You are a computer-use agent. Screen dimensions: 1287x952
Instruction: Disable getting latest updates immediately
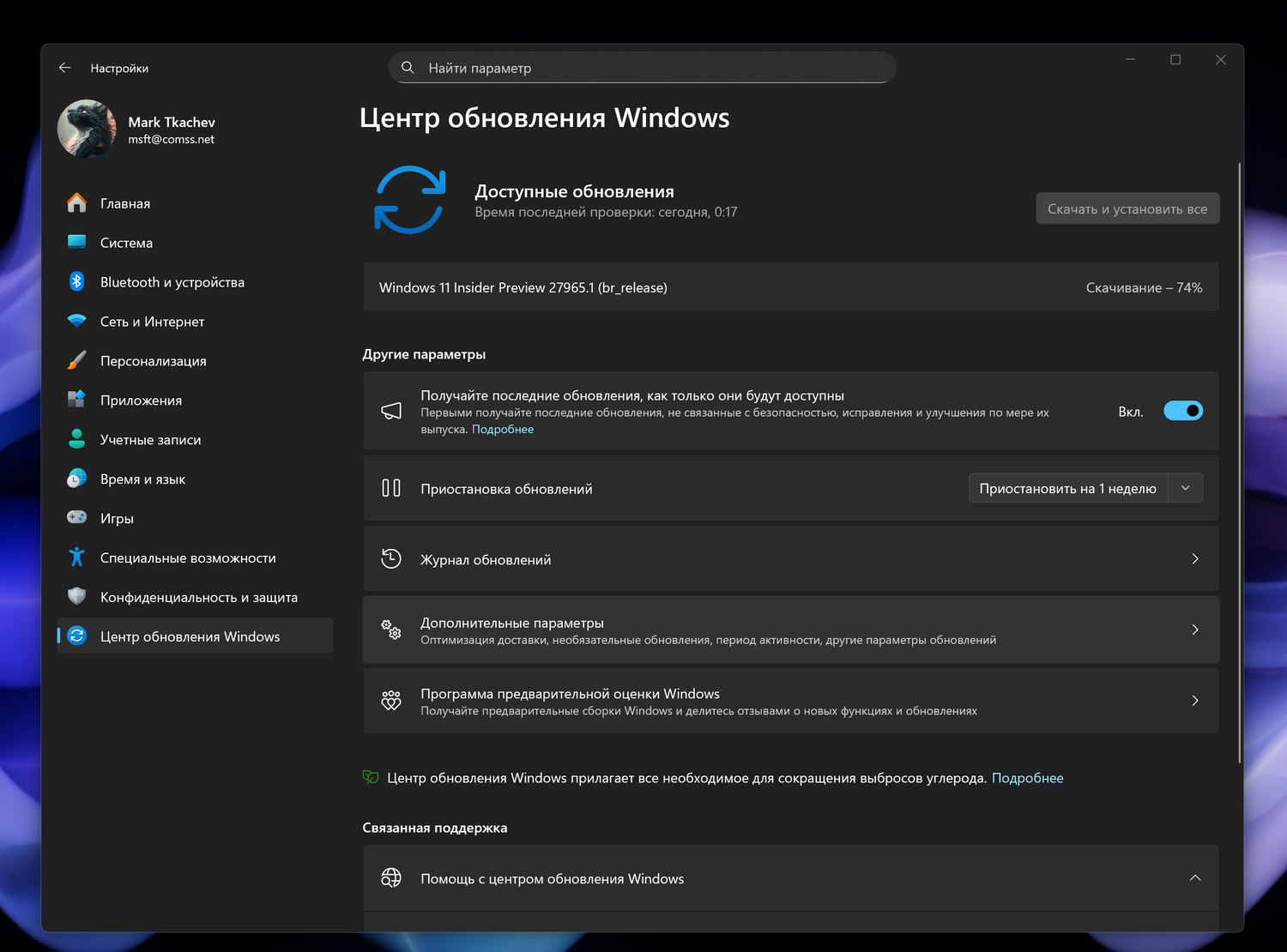(x=1183, y=410)
